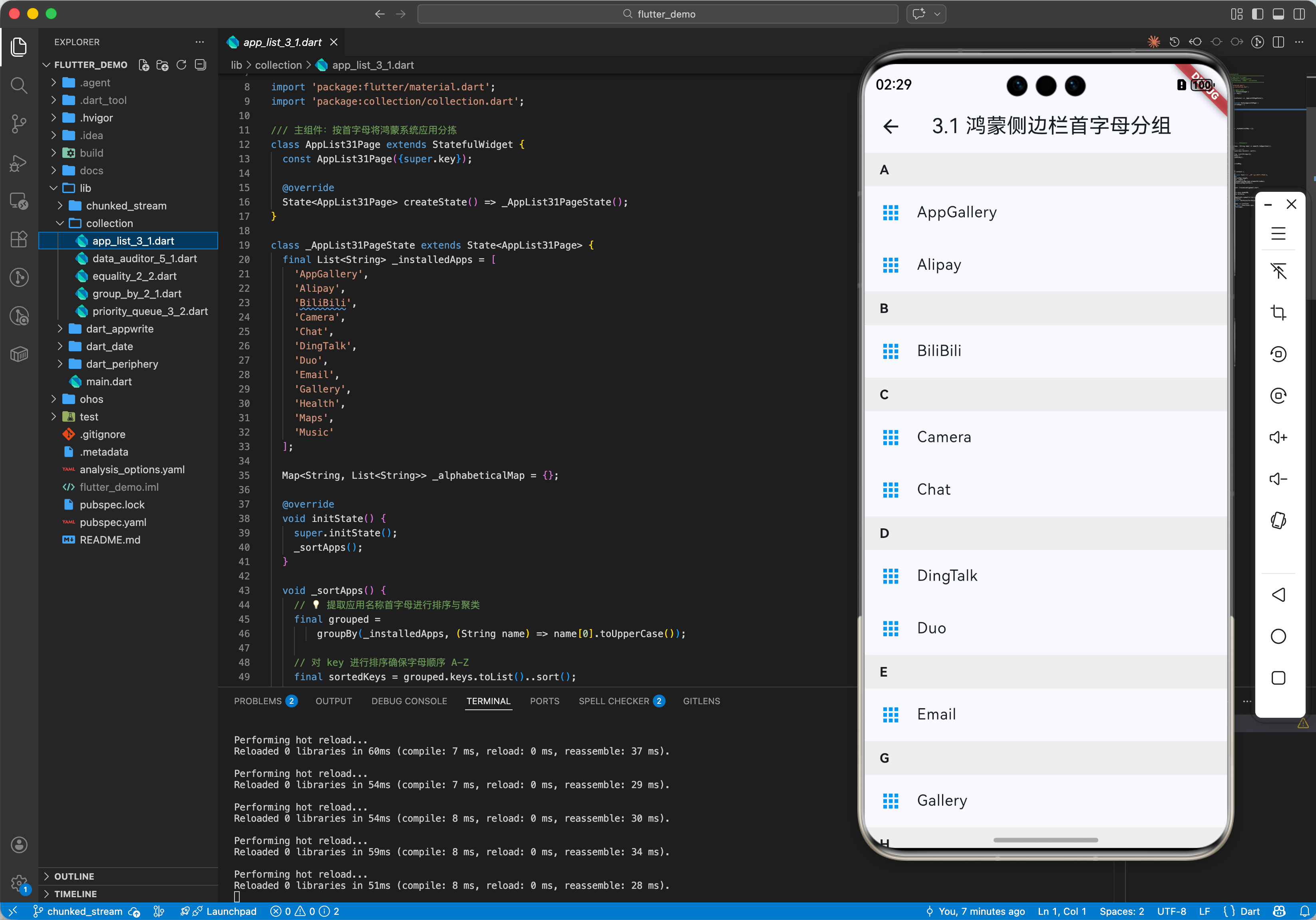Click the Refresh Explorer icon
1316x920 pixels.
(x=181, y=65)
